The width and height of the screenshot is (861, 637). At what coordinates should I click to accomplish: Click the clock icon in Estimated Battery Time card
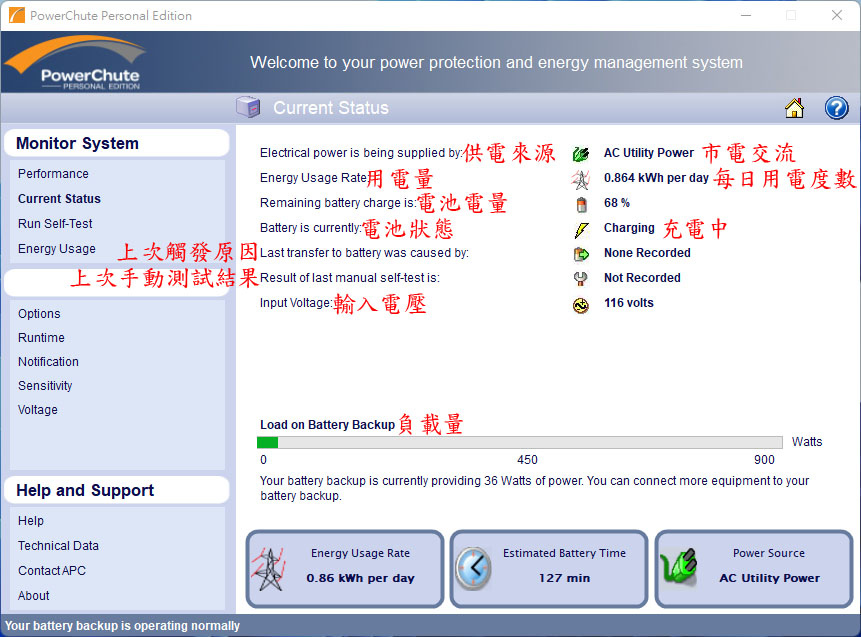tap(473, 568)
